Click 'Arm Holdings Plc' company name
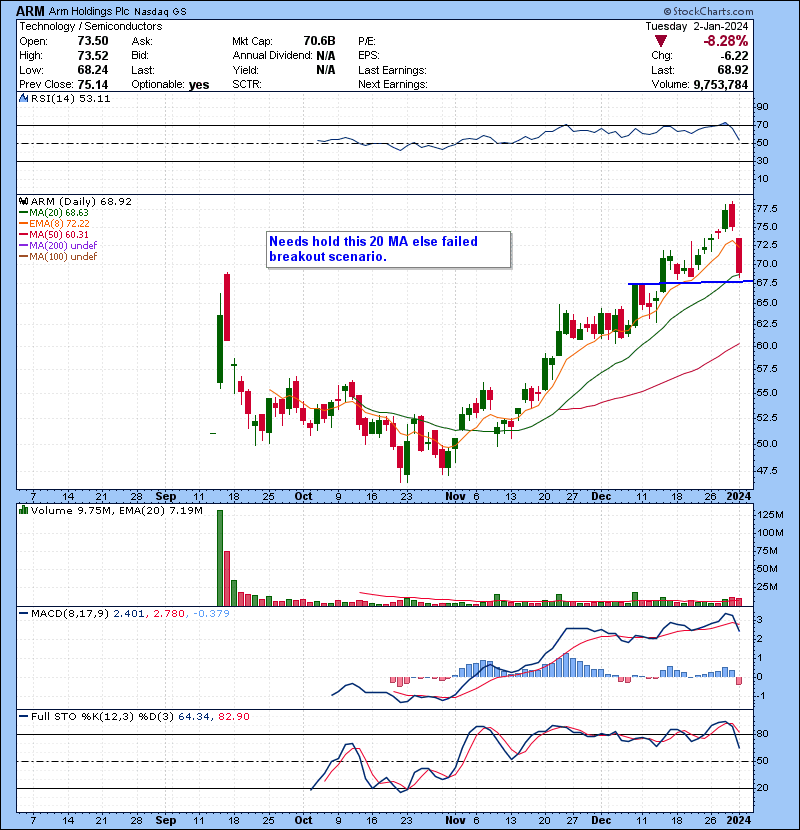This screenshot has width=800, height=830. pyautogui.click(x=89, y=11)
